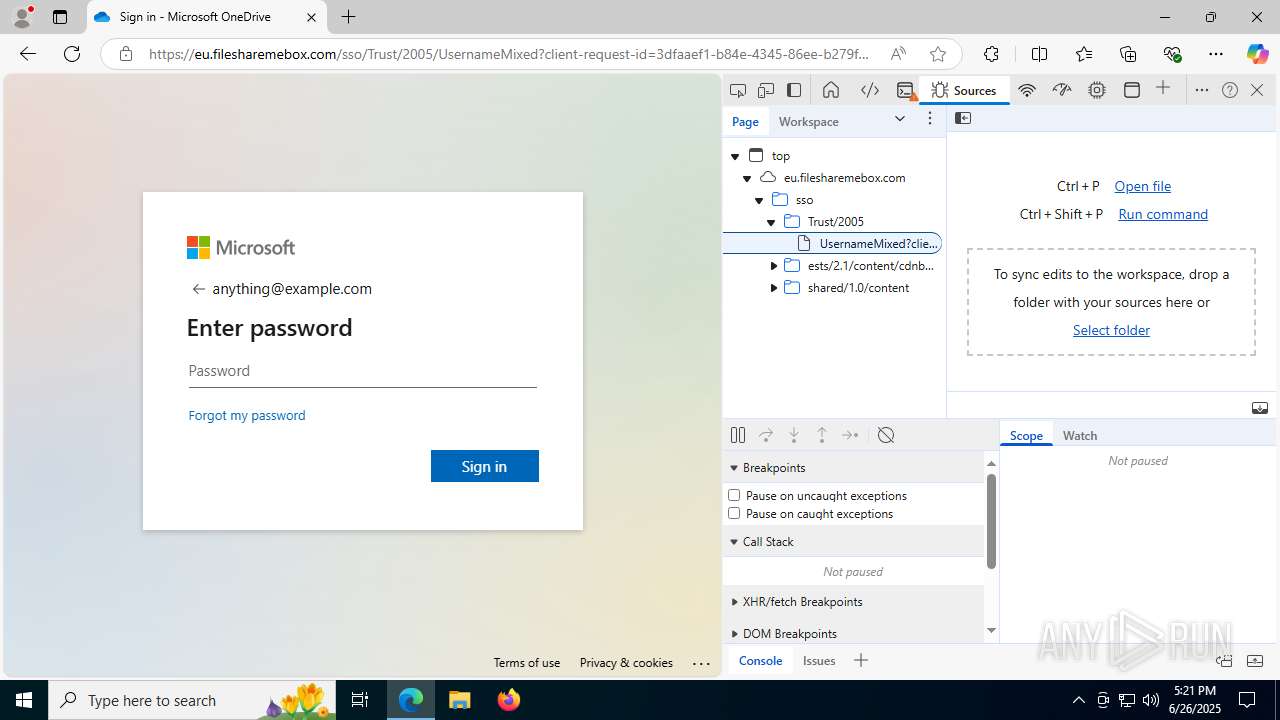Collapse eu.filesharemebox.com tree node
The height and width of the screenshot is (720, 1280).
click(747, 178)
